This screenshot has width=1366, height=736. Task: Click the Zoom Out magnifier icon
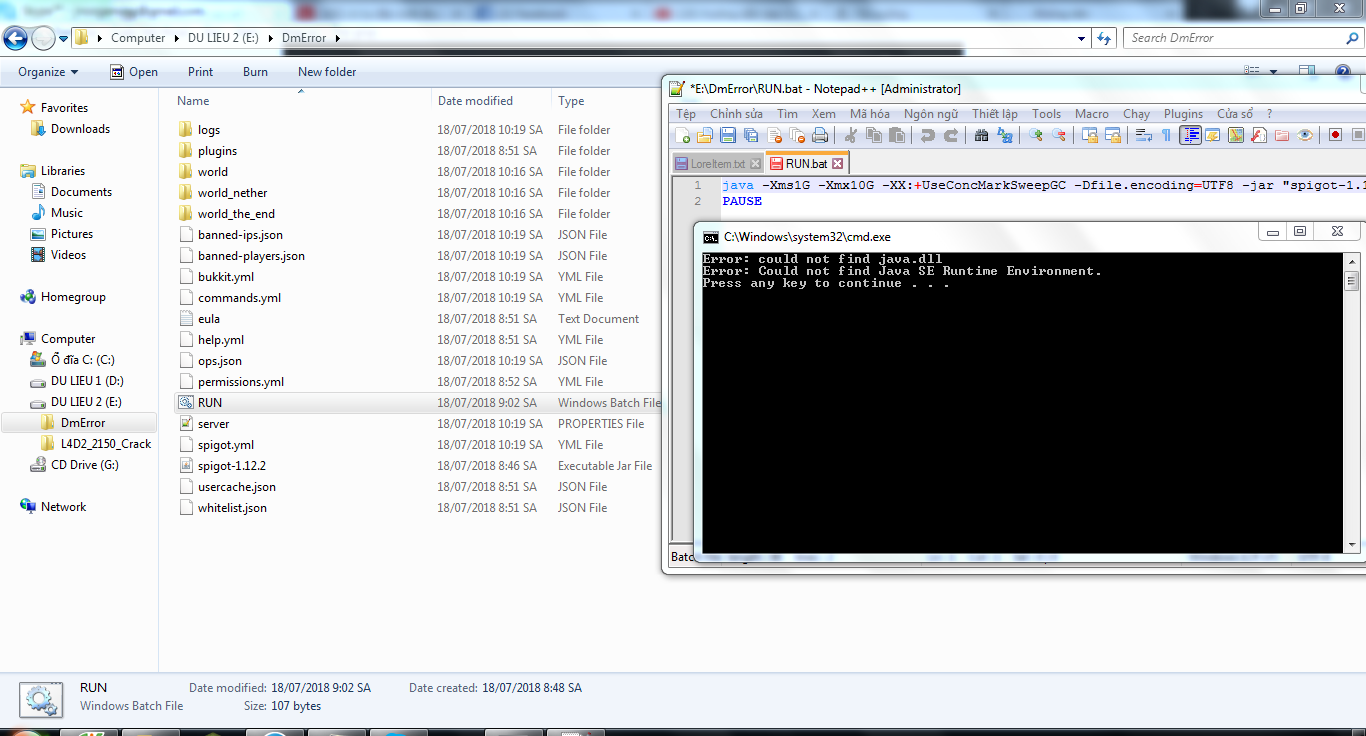pyautogui.click(x=1059, y=135)
